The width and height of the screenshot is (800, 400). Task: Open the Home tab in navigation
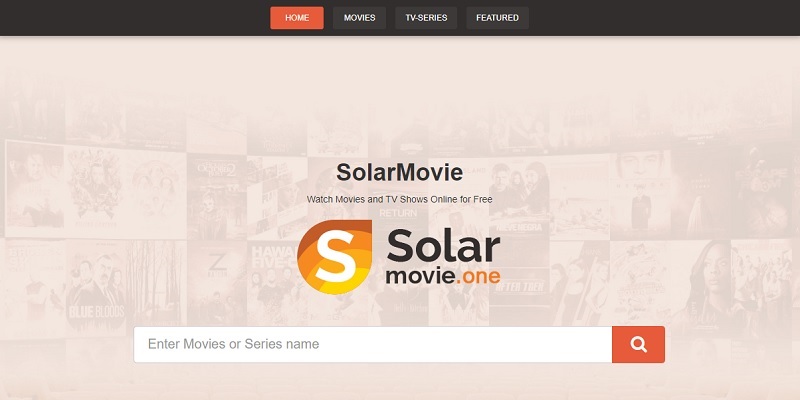pos(296,18)
